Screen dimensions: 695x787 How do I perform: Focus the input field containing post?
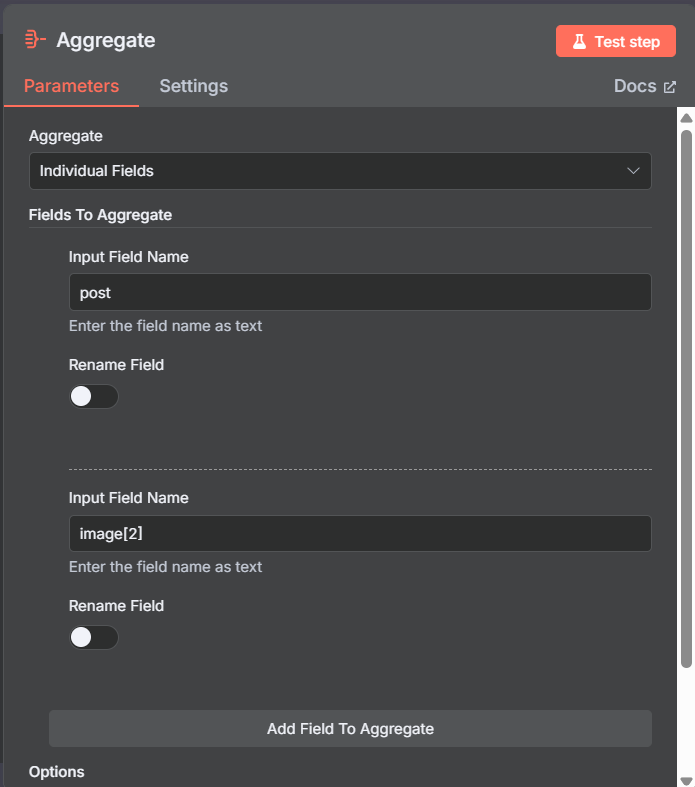tap(360, 292)
